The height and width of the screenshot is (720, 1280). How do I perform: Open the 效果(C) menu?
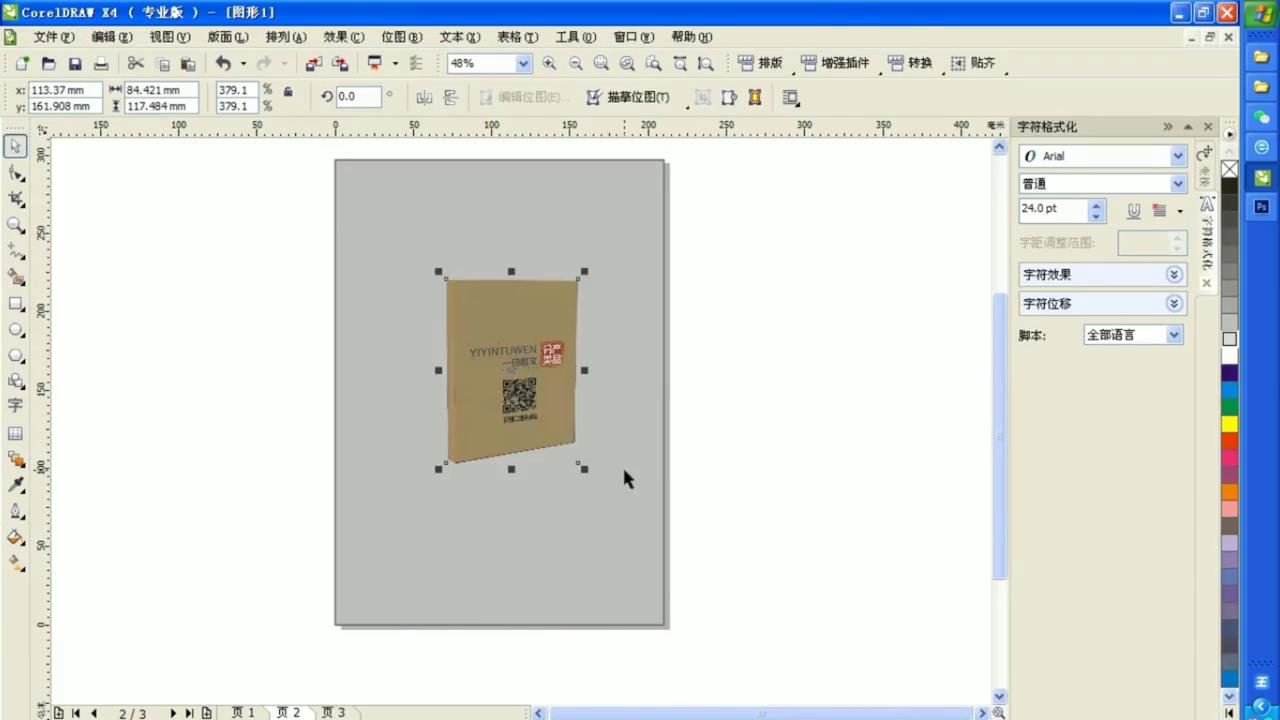coord(343,37)
